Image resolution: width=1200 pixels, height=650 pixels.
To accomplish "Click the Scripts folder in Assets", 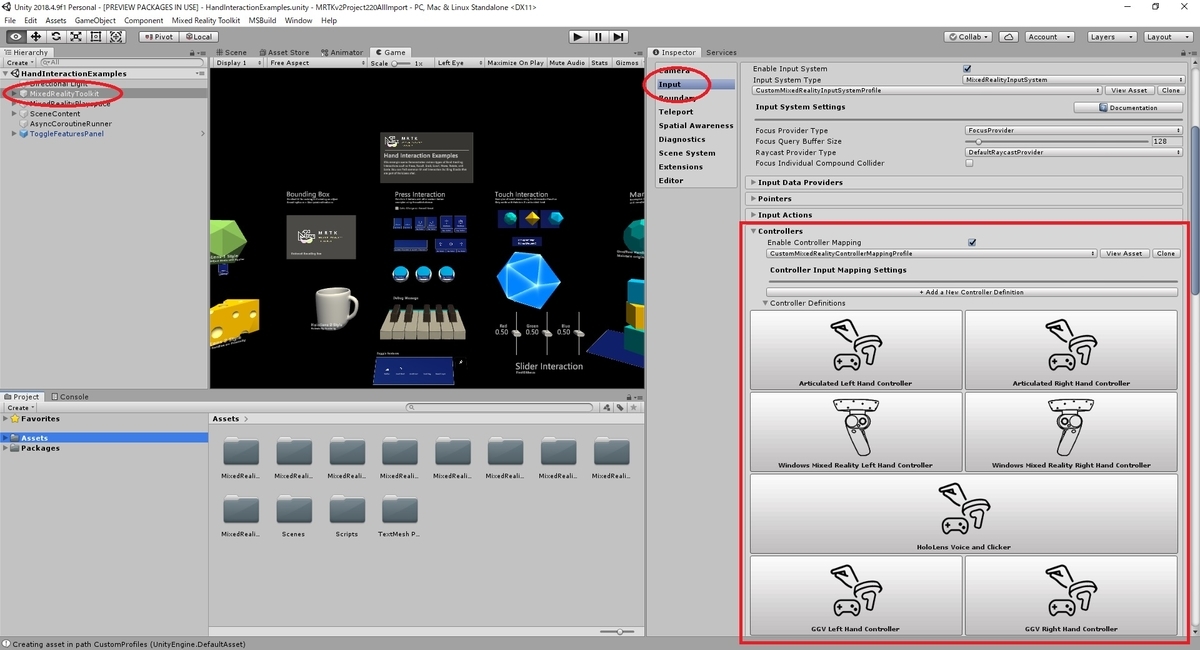I will tap(347, 516).
